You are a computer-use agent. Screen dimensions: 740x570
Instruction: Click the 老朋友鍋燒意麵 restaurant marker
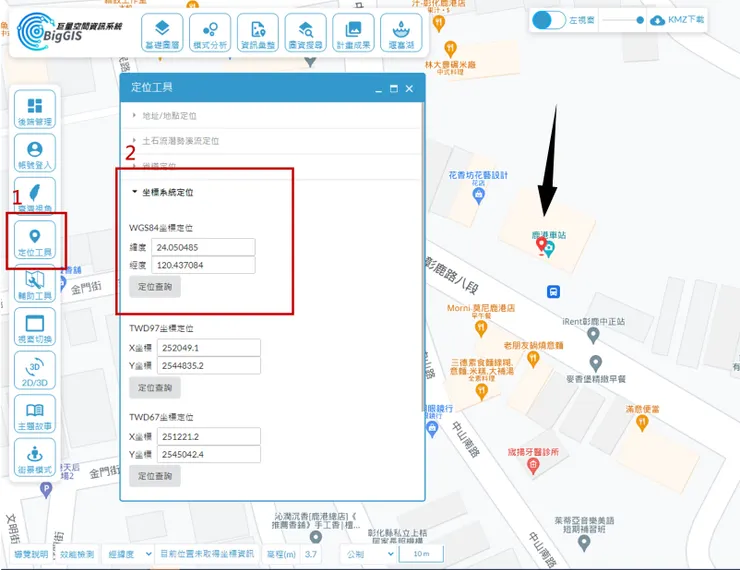pyautogui.click(x=533, y=360)
